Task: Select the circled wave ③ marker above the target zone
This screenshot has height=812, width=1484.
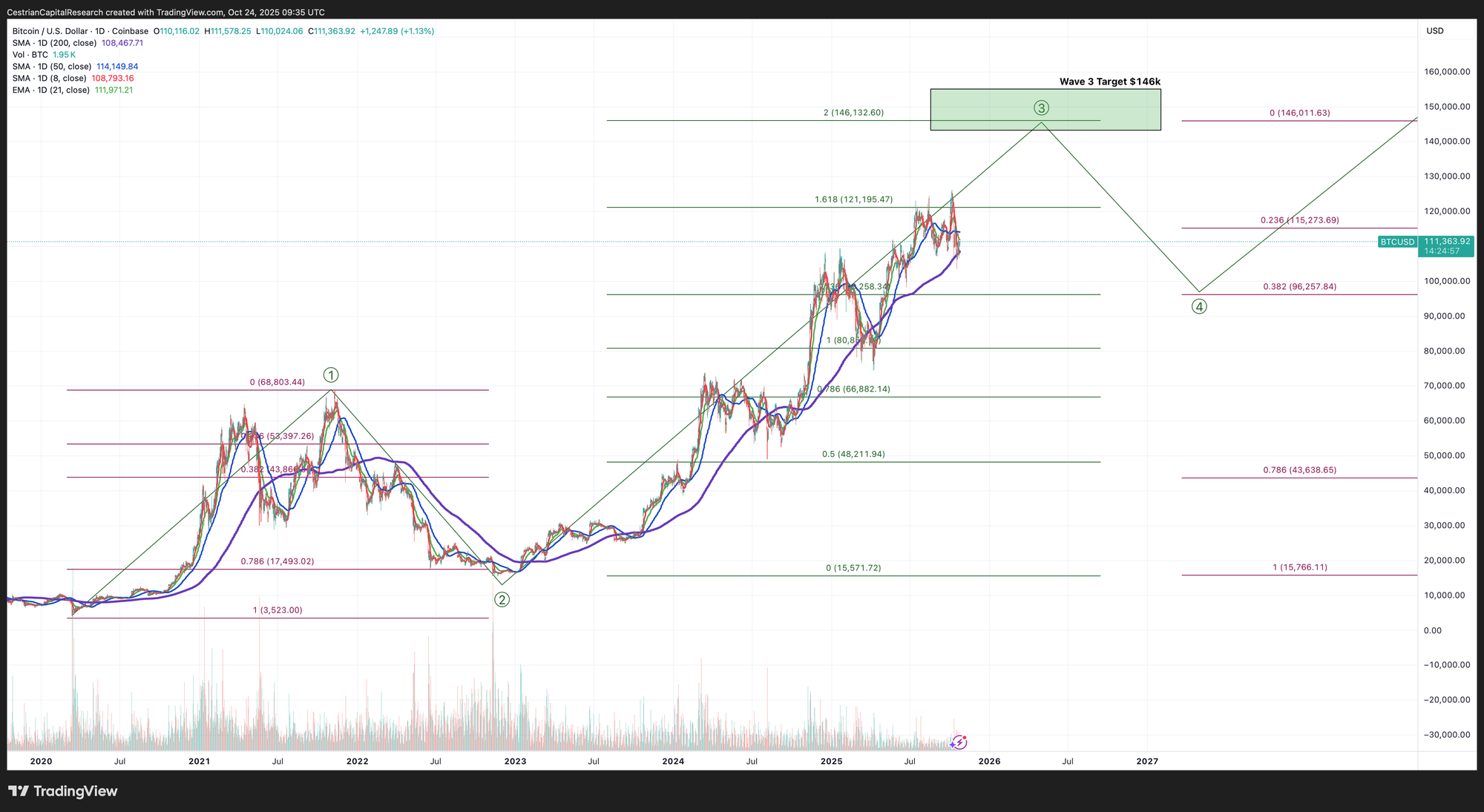Action: [x=1042, y=108]
